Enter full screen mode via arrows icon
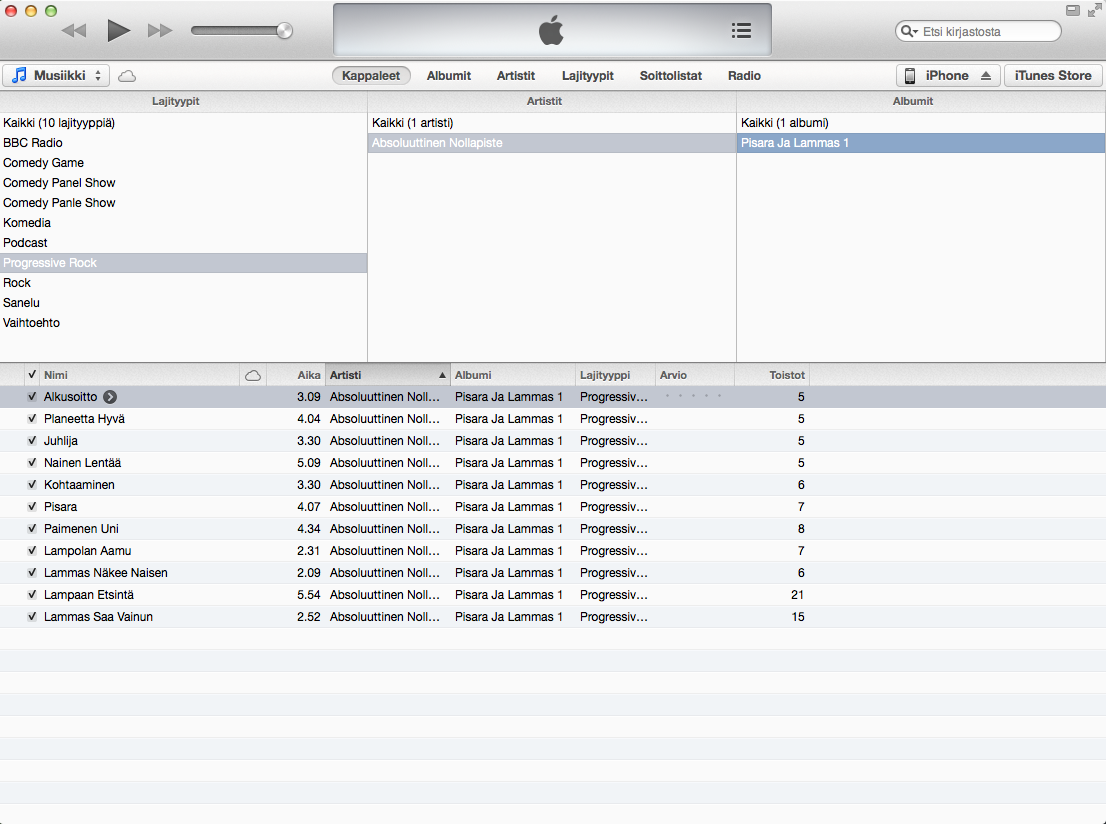Viewport: 1106px width, 824px height. point(1094,10)
